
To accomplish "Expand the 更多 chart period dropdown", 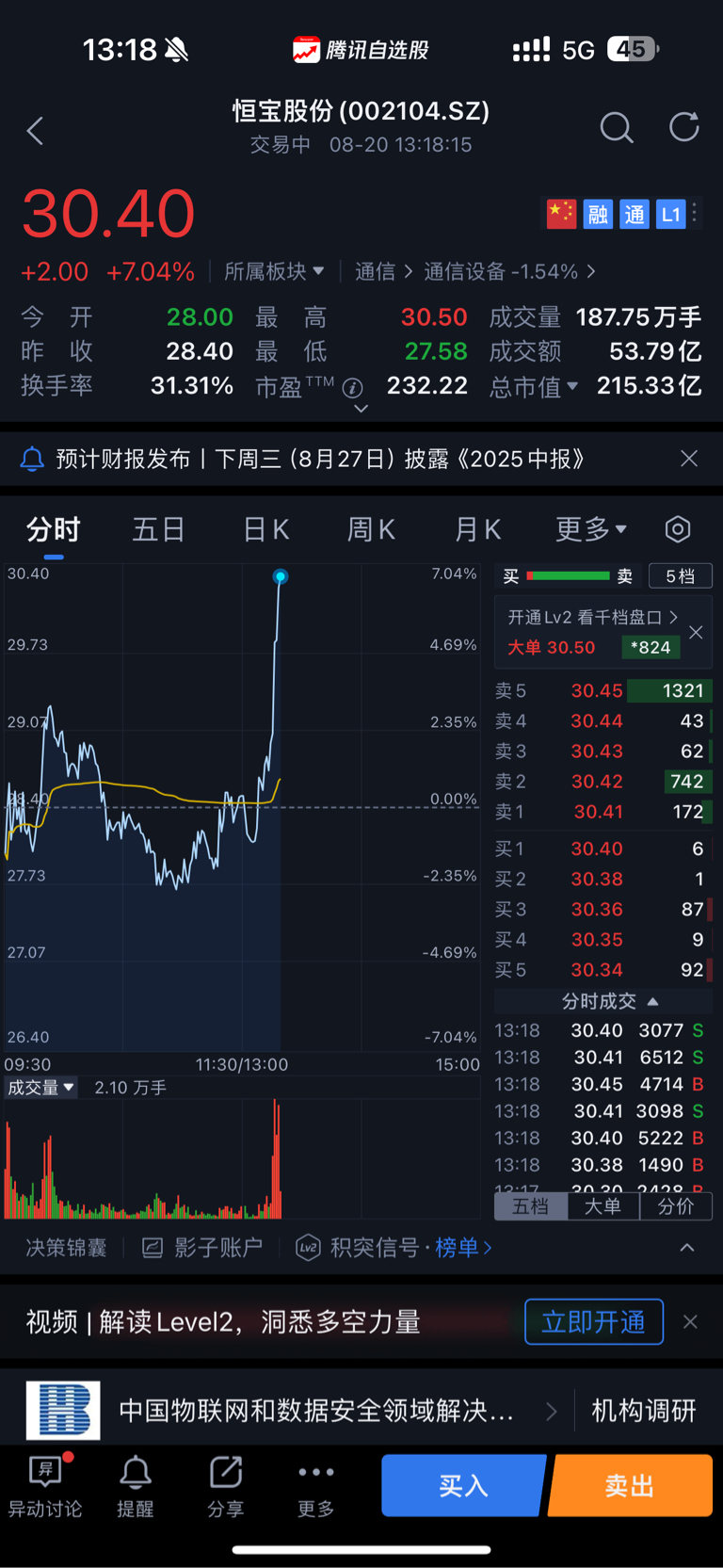I will pyautogui.click(x=591, y=529).
